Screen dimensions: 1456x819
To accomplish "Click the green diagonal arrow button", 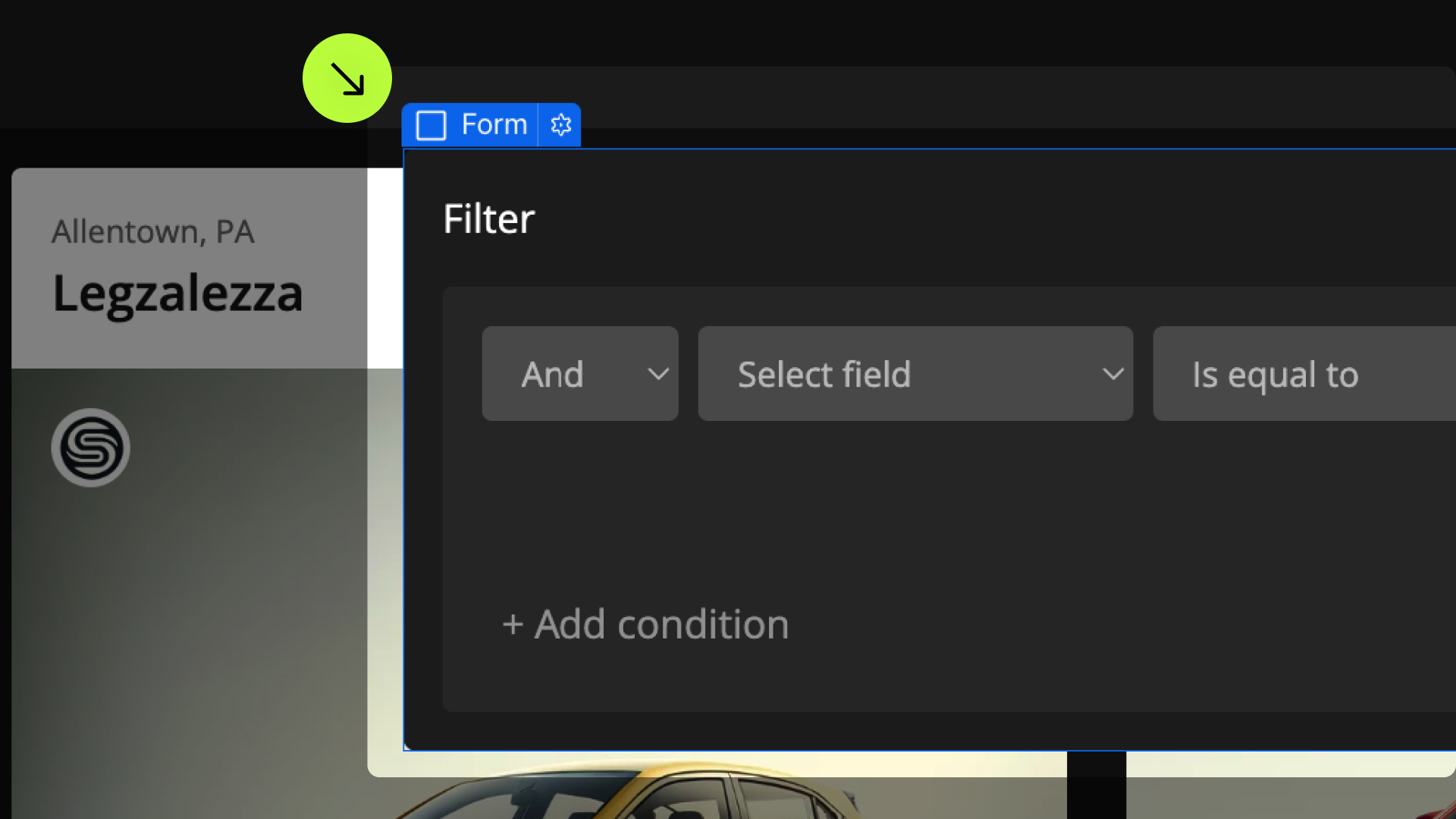I will (x=347, y=78).
